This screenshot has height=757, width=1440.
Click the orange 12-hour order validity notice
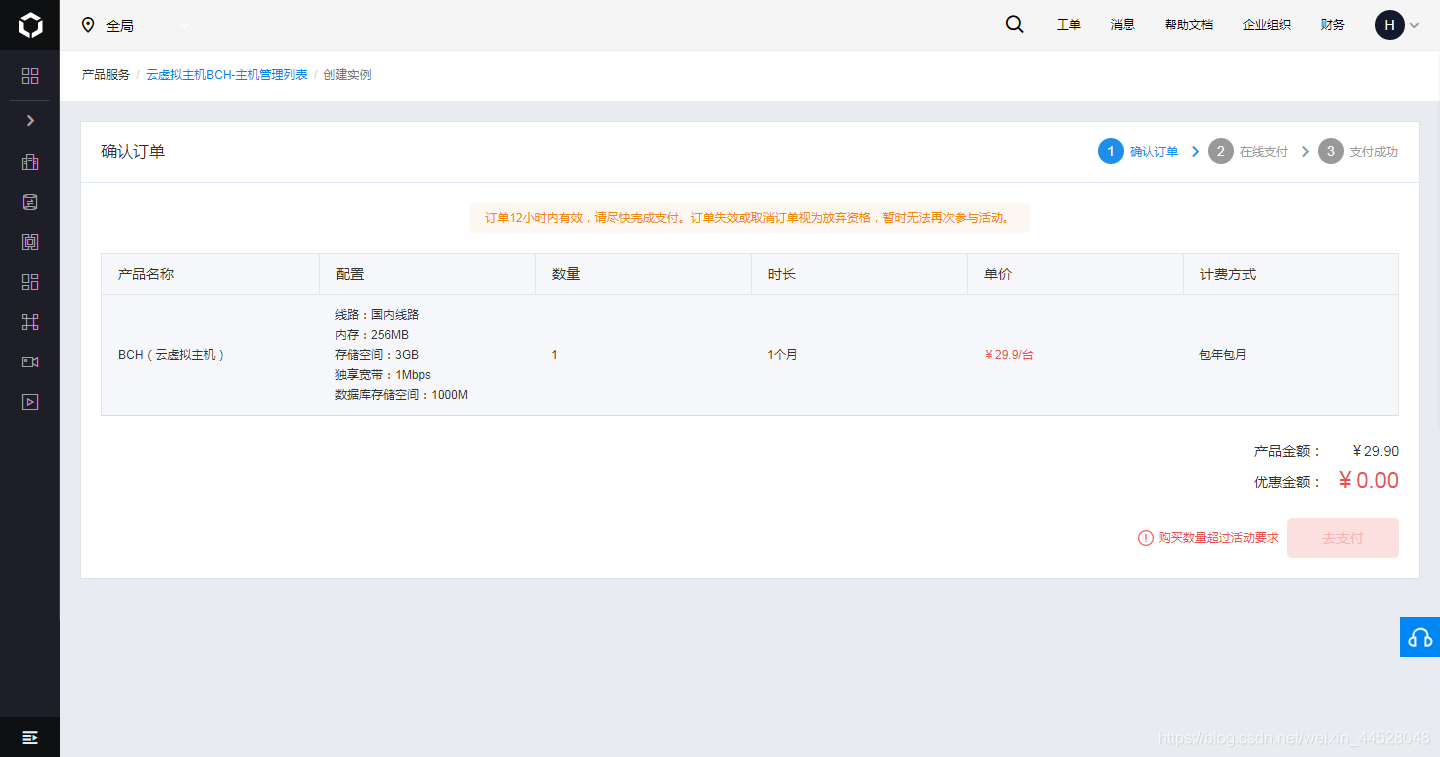(750, 218)
